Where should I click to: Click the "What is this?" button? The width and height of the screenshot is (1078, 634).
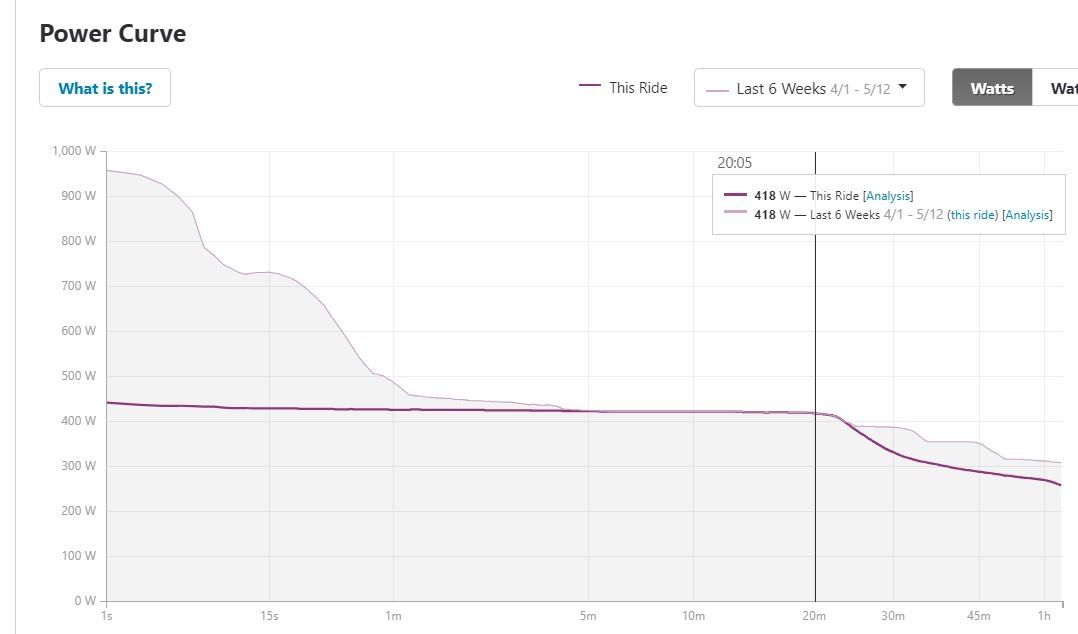[105, 88]
